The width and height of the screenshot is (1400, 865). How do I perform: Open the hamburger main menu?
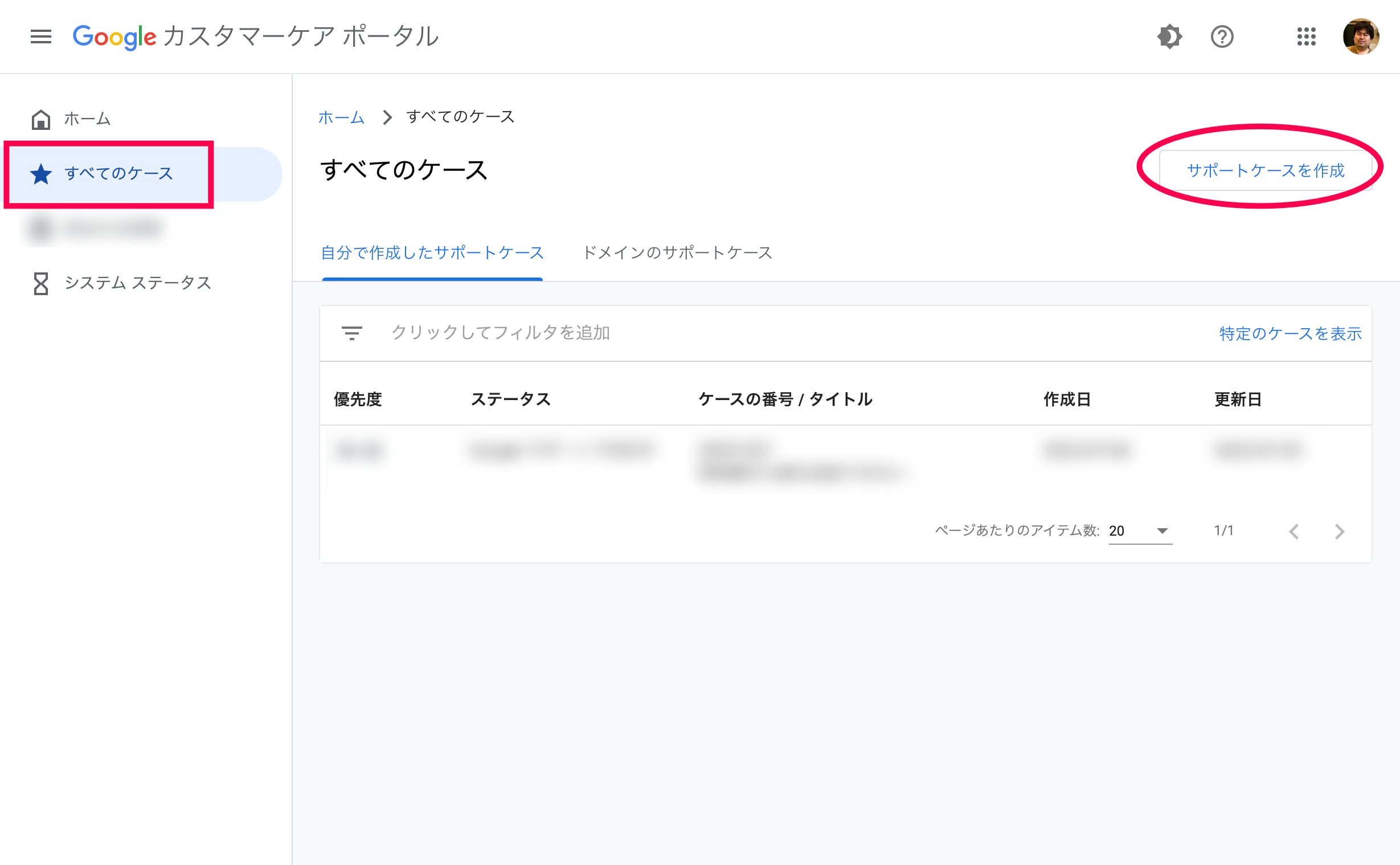click(x=40, y=36)
